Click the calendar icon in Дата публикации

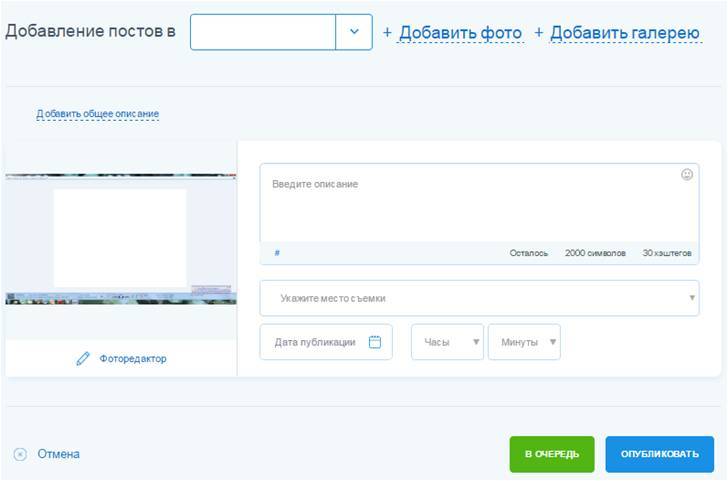point(375,342)
